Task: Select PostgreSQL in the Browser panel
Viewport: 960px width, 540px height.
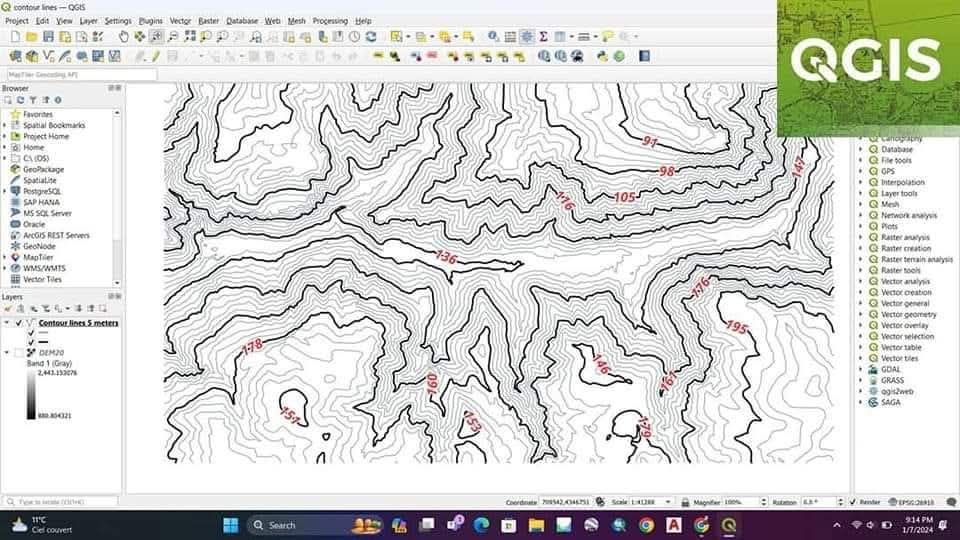Action: 42,192
